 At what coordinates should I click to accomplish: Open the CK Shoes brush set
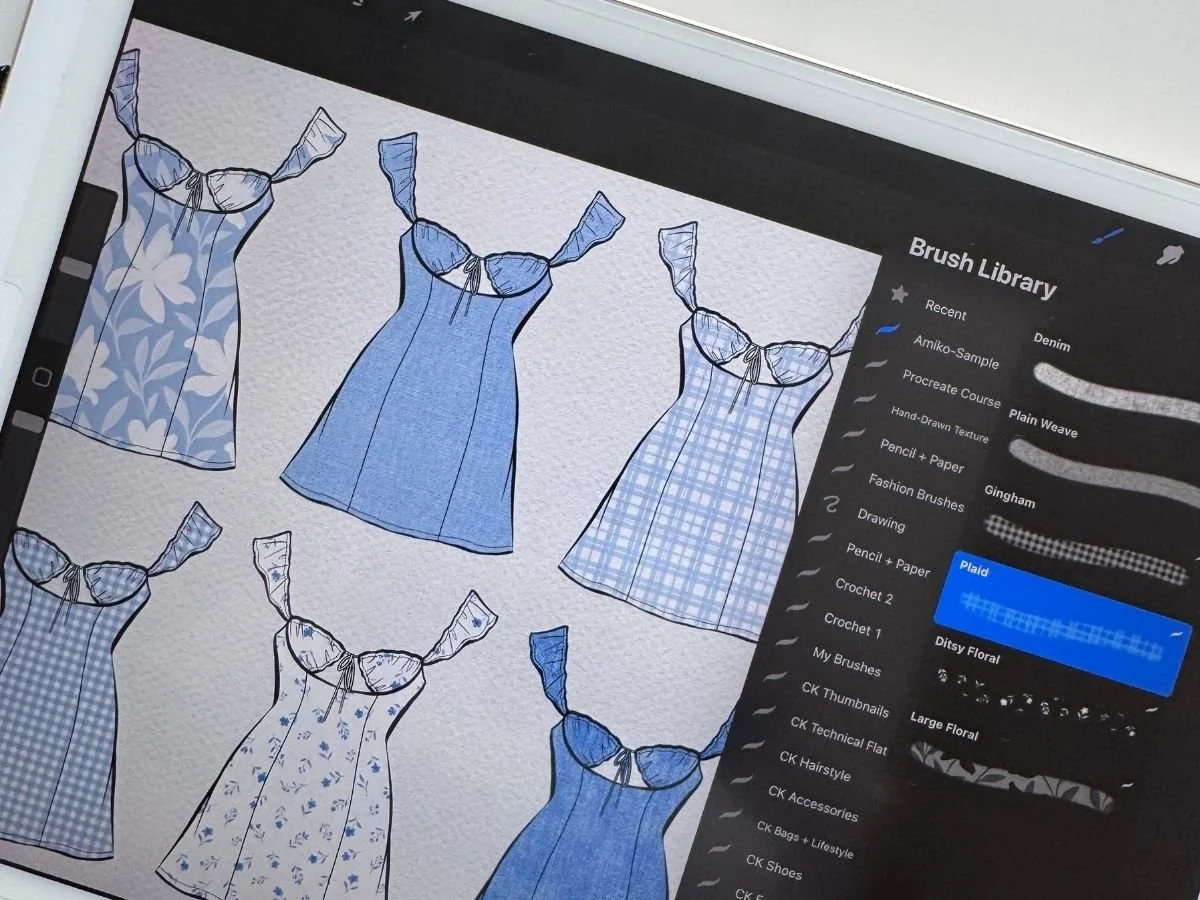[x=773, y=865]
